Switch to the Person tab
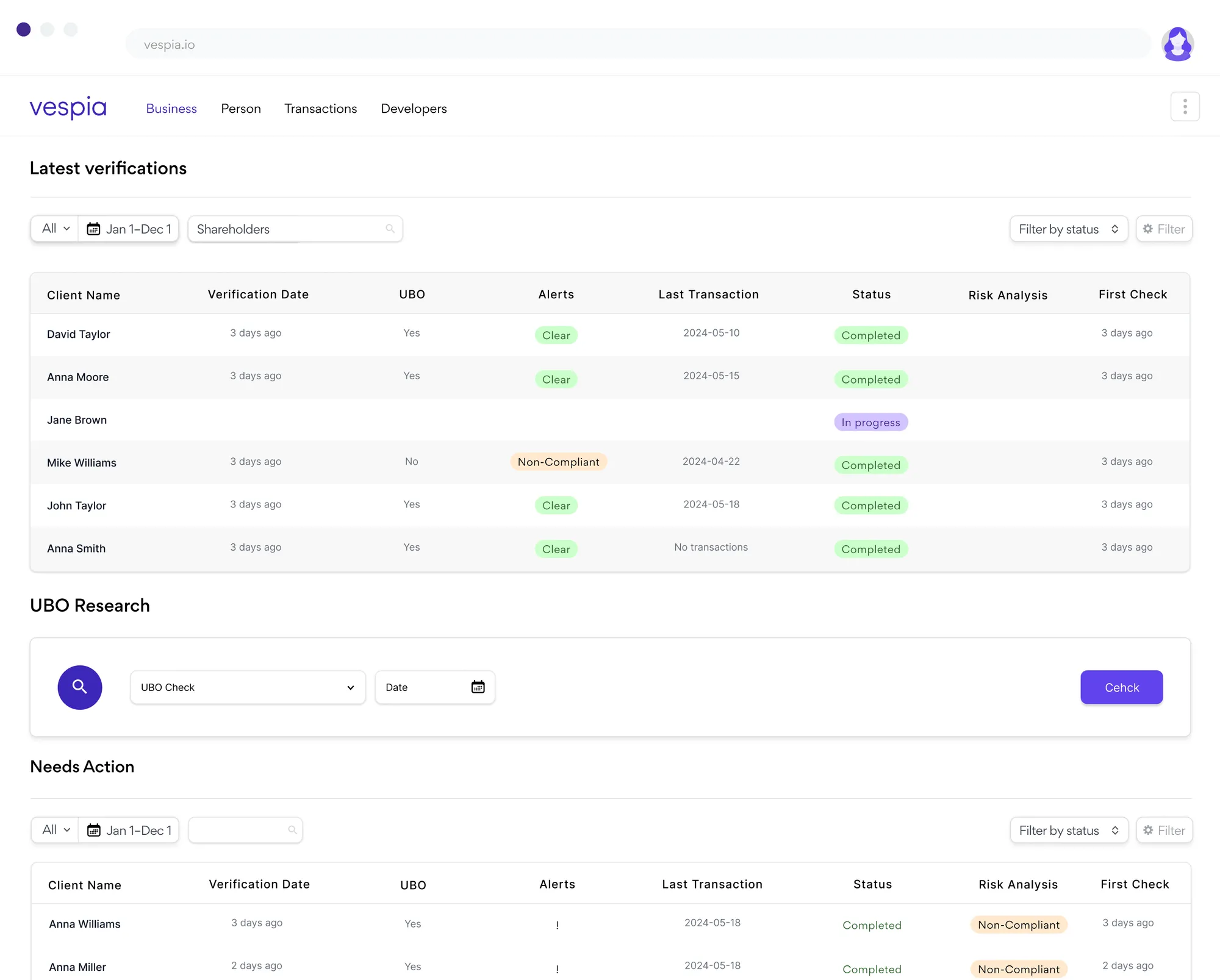The height and width of the screenshot is (980, 1220). [241, 109]
